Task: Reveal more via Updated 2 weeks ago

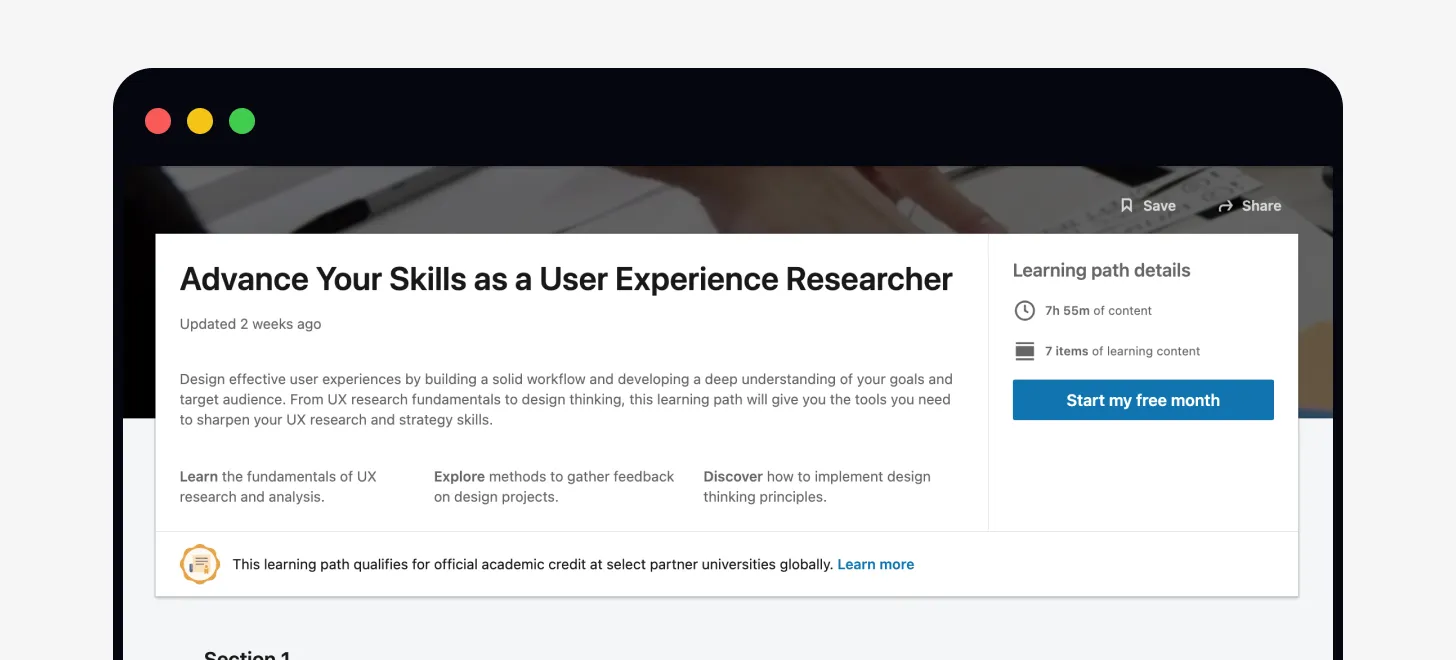Action: [250, 324]
